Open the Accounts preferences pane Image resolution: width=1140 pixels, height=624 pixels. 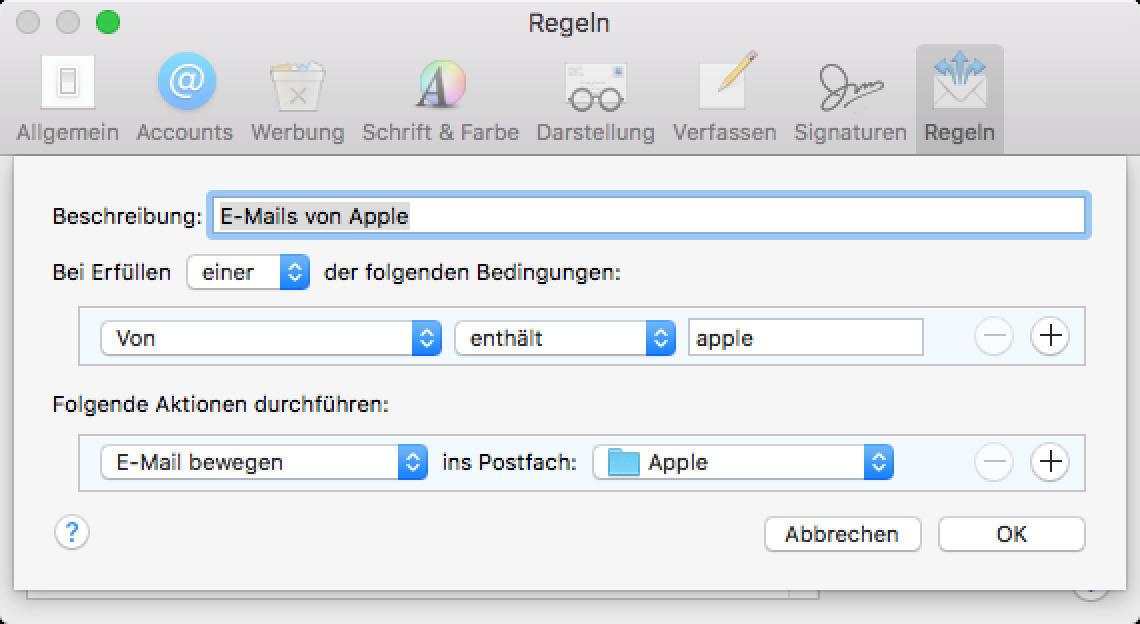coord(185,99)
